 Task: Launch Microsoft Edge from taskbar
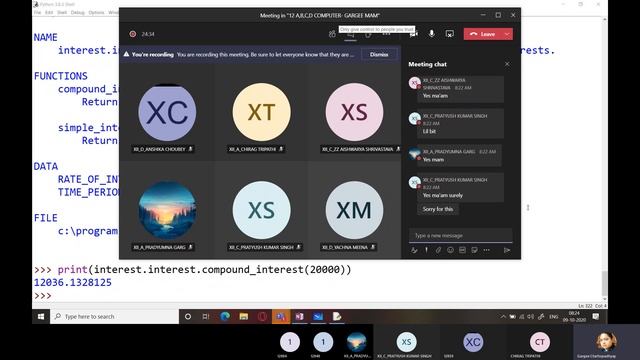(224, 316)
